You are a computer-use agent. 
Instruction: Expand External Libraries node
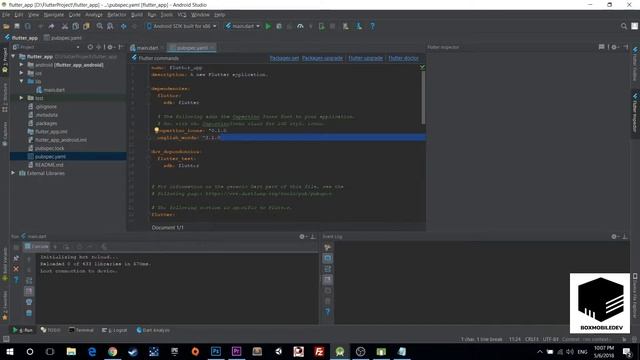pos(13,173)
